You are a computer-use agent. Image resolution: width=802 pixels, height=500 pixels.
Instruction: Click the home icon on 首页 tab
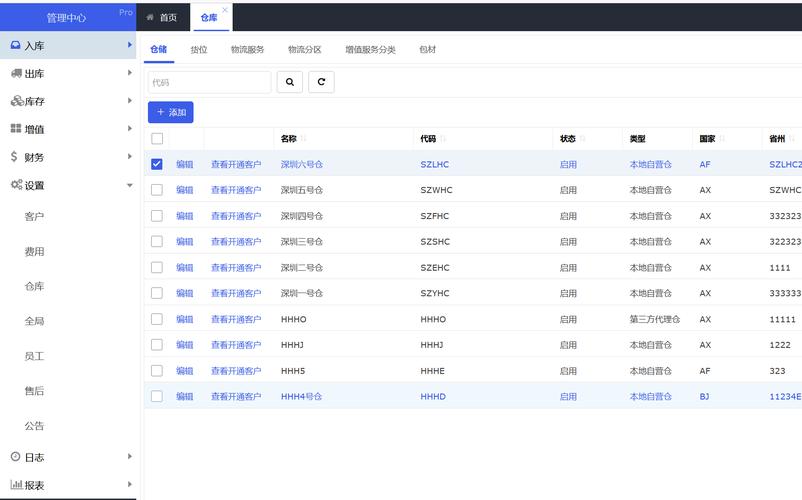click(x=150, y=17)
